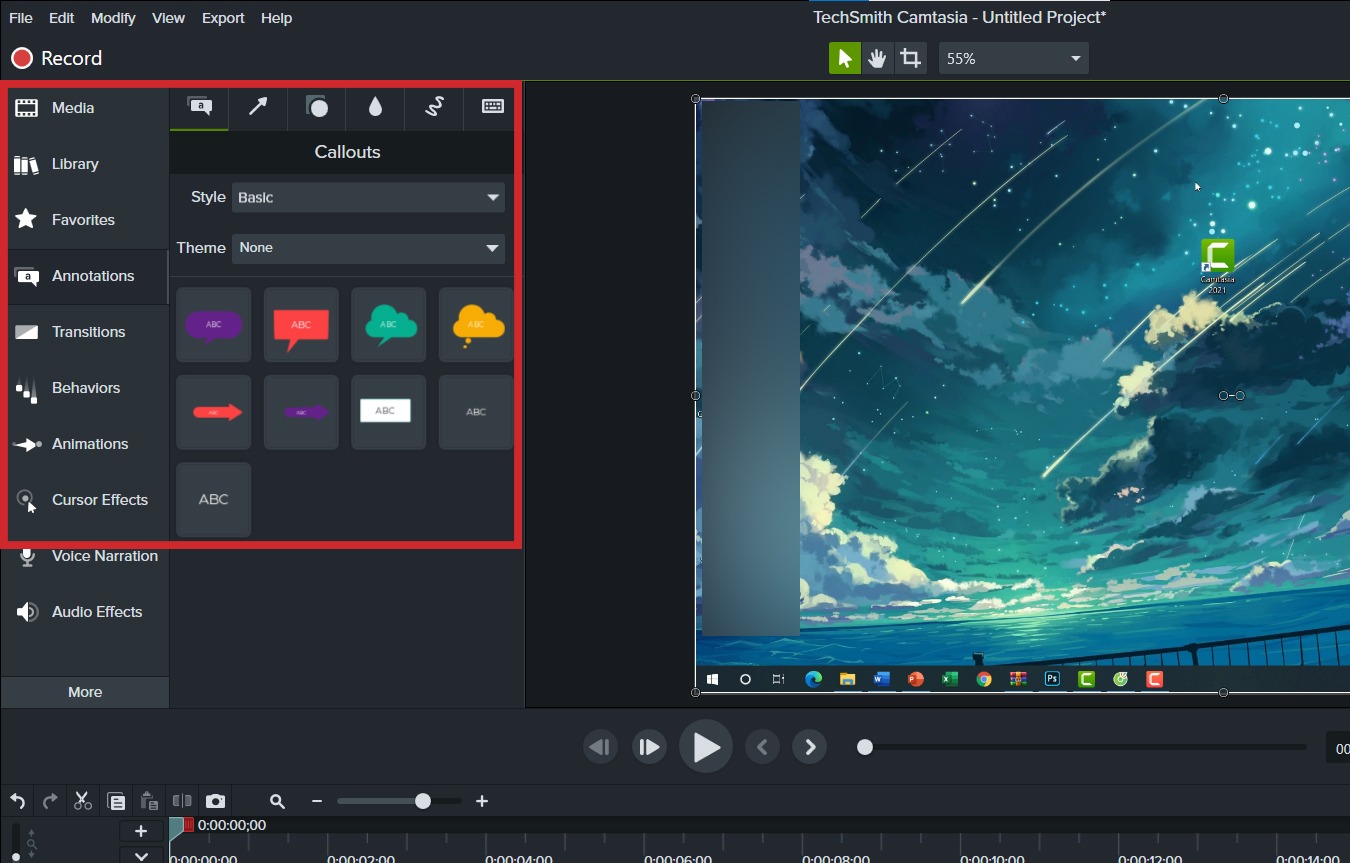Split the media at the playhead
This screenshot has width=1350, height=863.
click(x=181, y=801)
